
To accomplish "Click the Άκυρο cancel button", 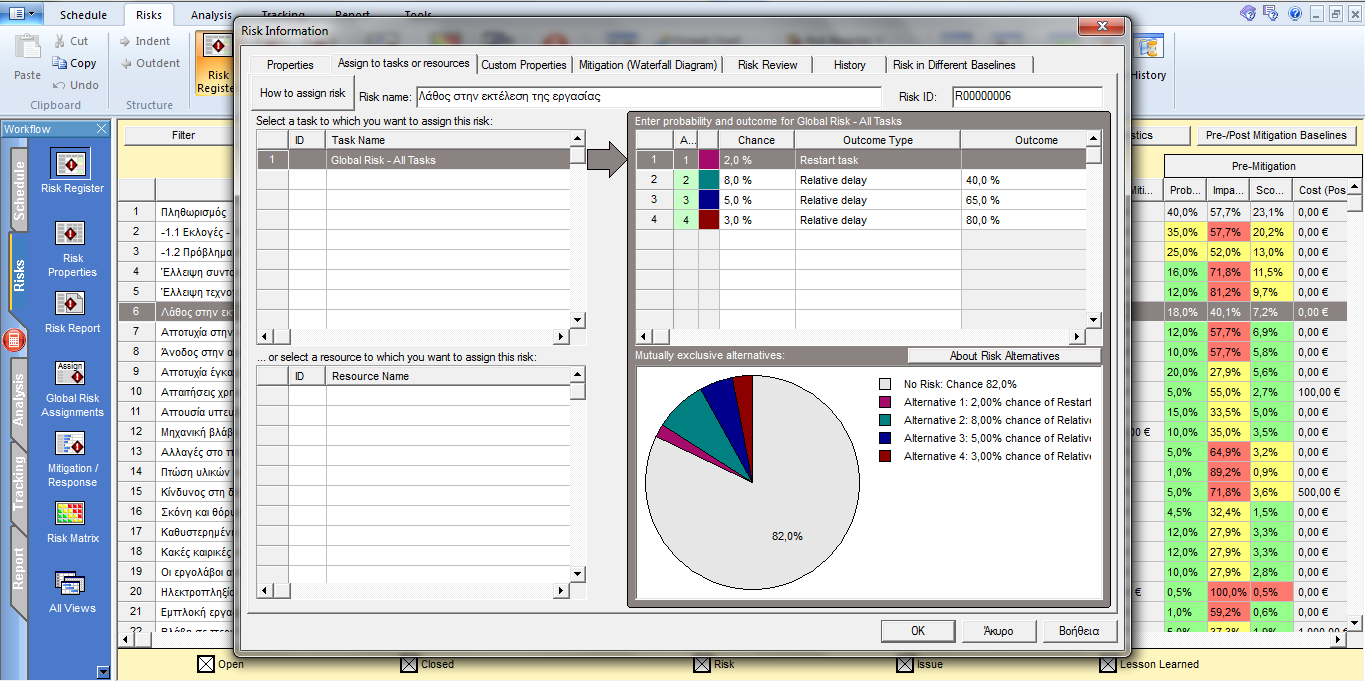I will tap(998, 631).
